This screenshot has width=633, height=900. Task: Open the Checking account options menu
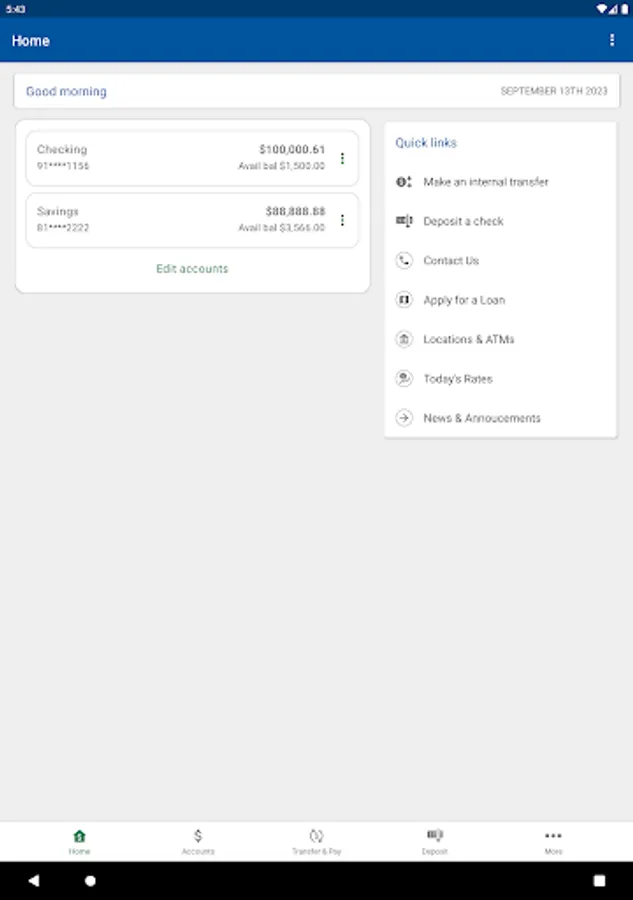pyautogui.click(x=342, y=158)
